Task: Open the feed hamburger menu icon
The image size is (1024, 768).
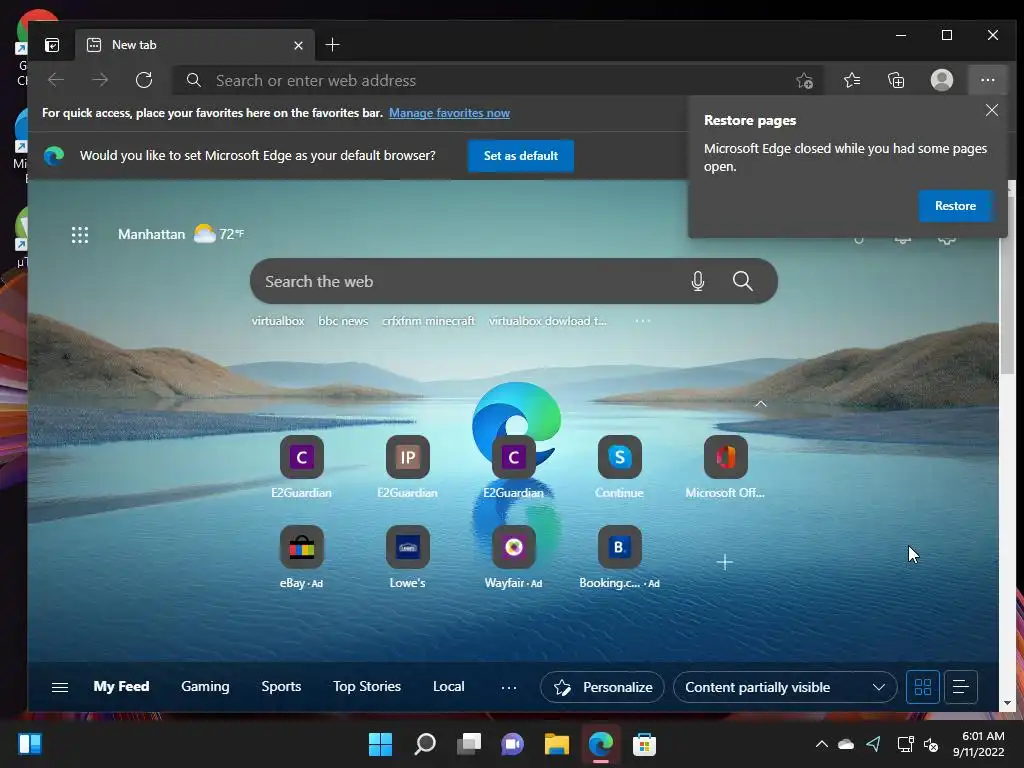Action: click(60, 687)
